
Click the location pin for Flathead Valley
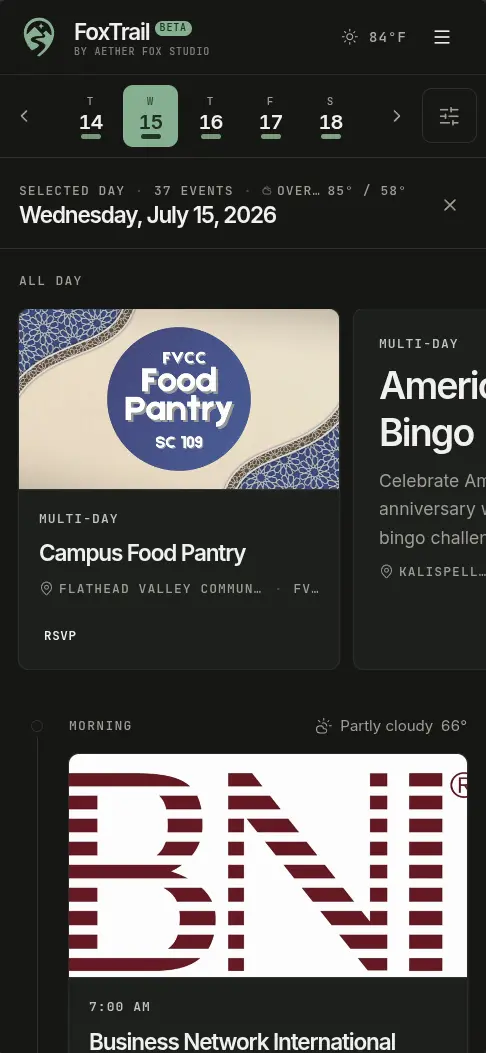pos(46,589)
